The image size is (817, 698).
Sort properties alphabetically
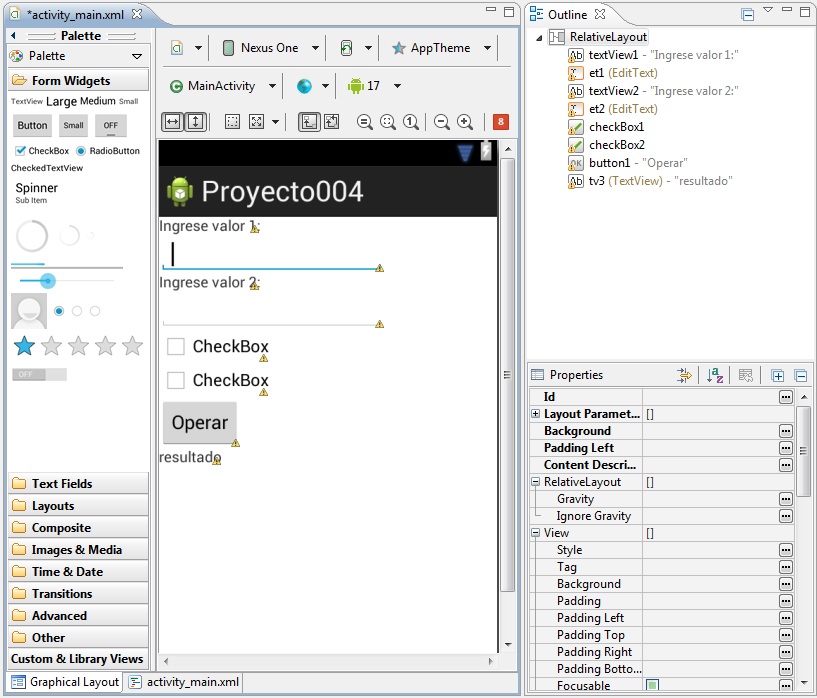pyautogui.click(x=715, y=375)
